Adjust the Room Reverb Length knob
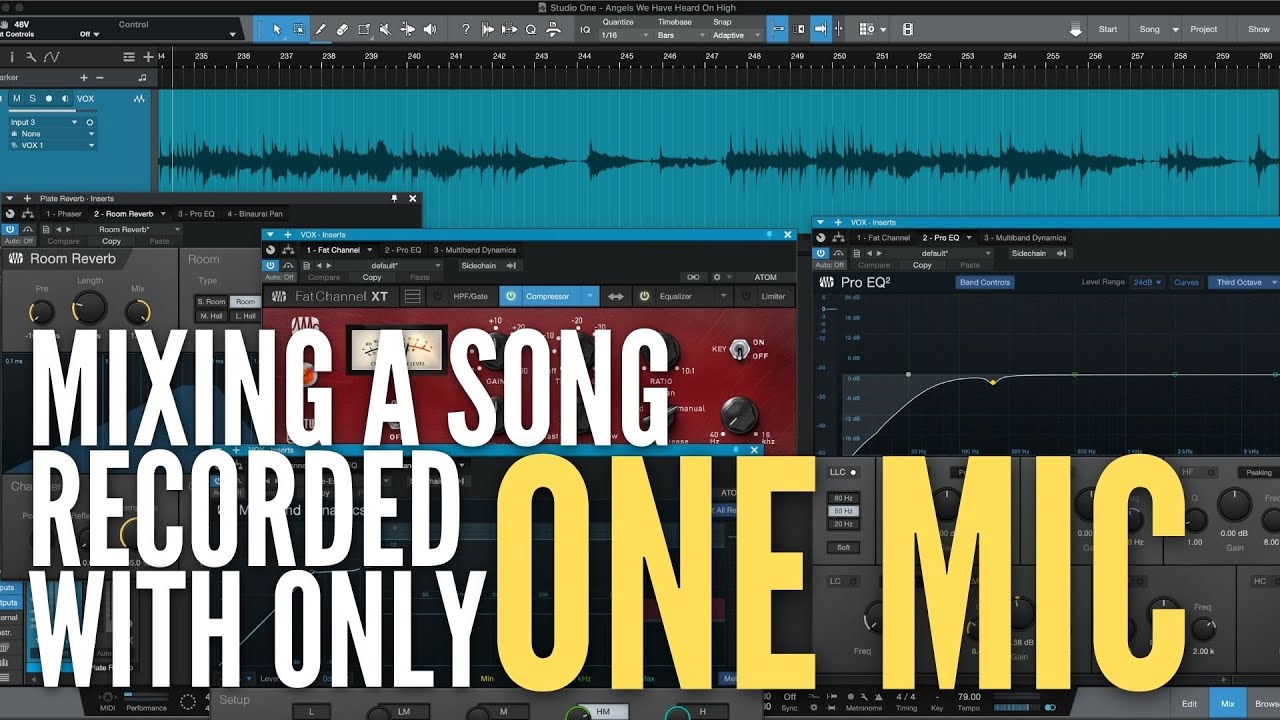1280x720 pixels. coord(90,307)
